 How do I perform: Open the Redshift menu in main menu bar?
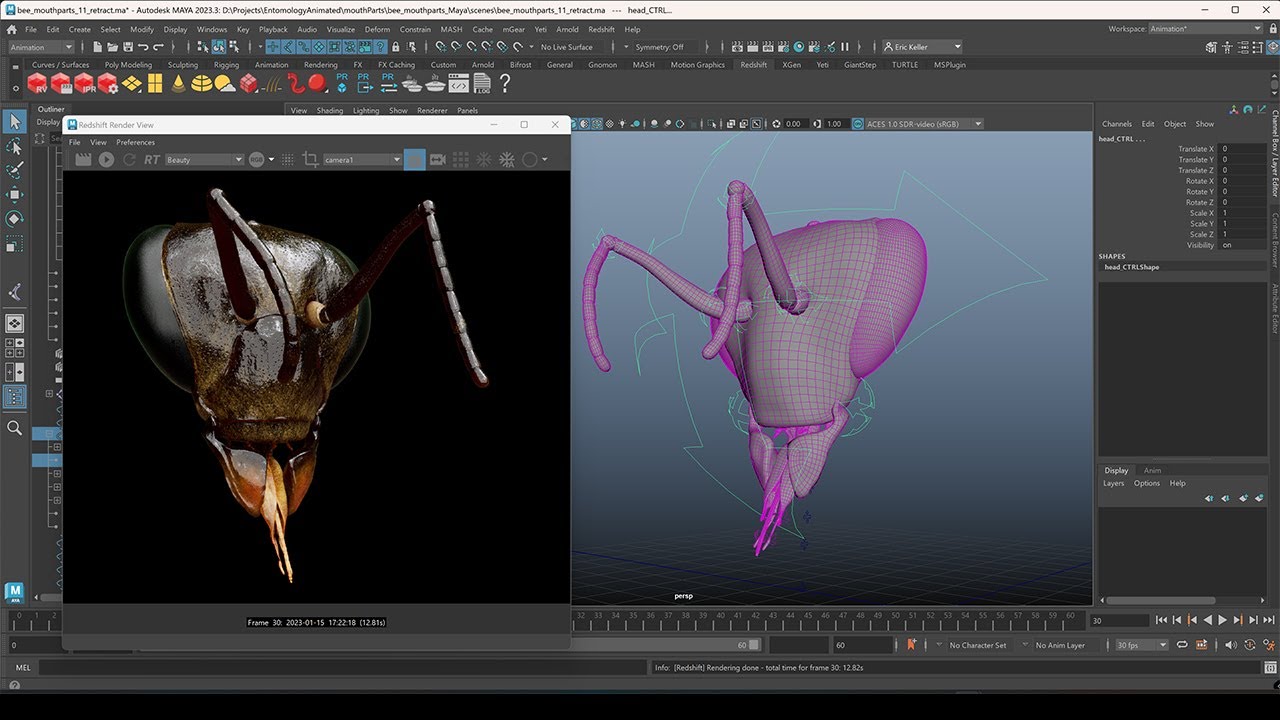pos(601,29)
